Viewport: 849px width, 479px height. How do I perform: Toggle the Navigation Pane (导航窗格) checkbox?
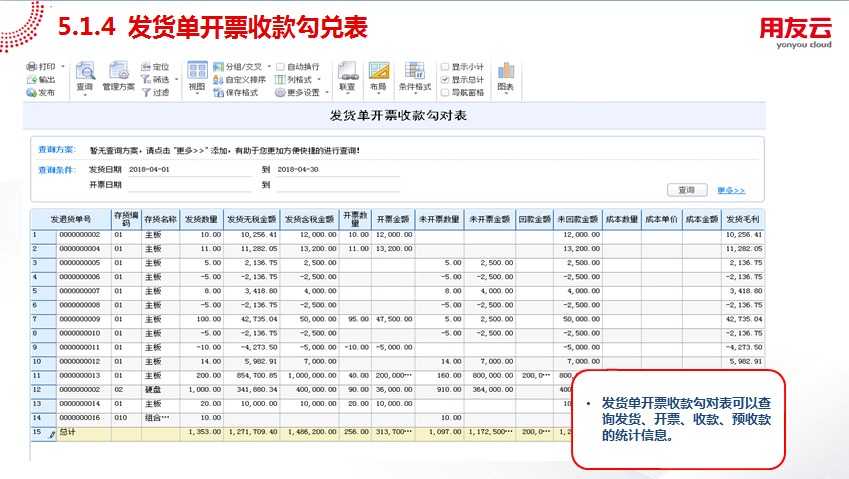[x=445, y=92]
